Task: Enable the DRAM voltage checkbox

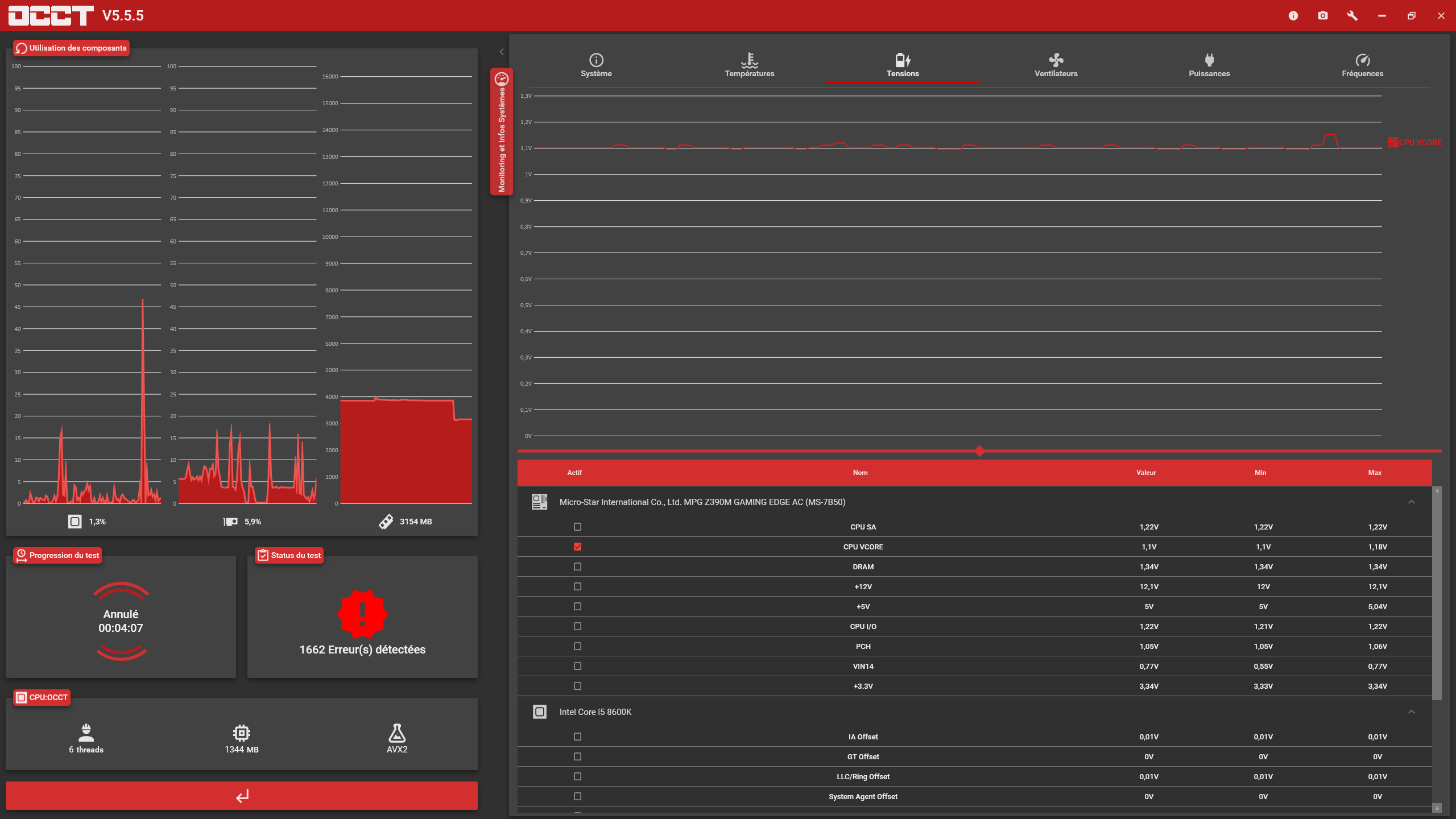Action: pos(577,566)
